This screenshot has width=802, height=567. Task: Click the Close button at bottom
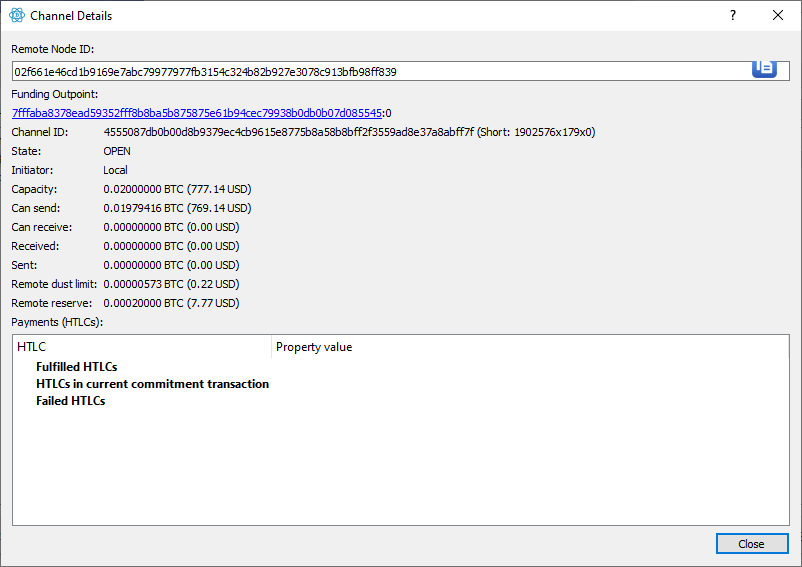[751, 543]
